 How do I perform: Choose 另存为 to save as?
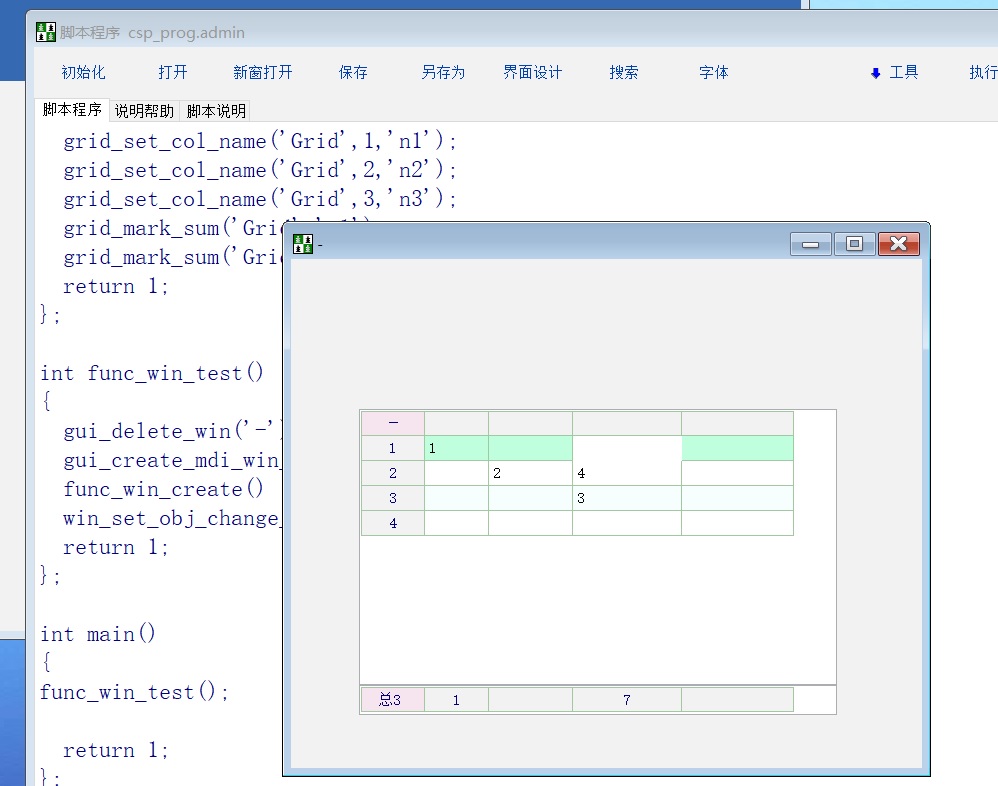point(443,72)
